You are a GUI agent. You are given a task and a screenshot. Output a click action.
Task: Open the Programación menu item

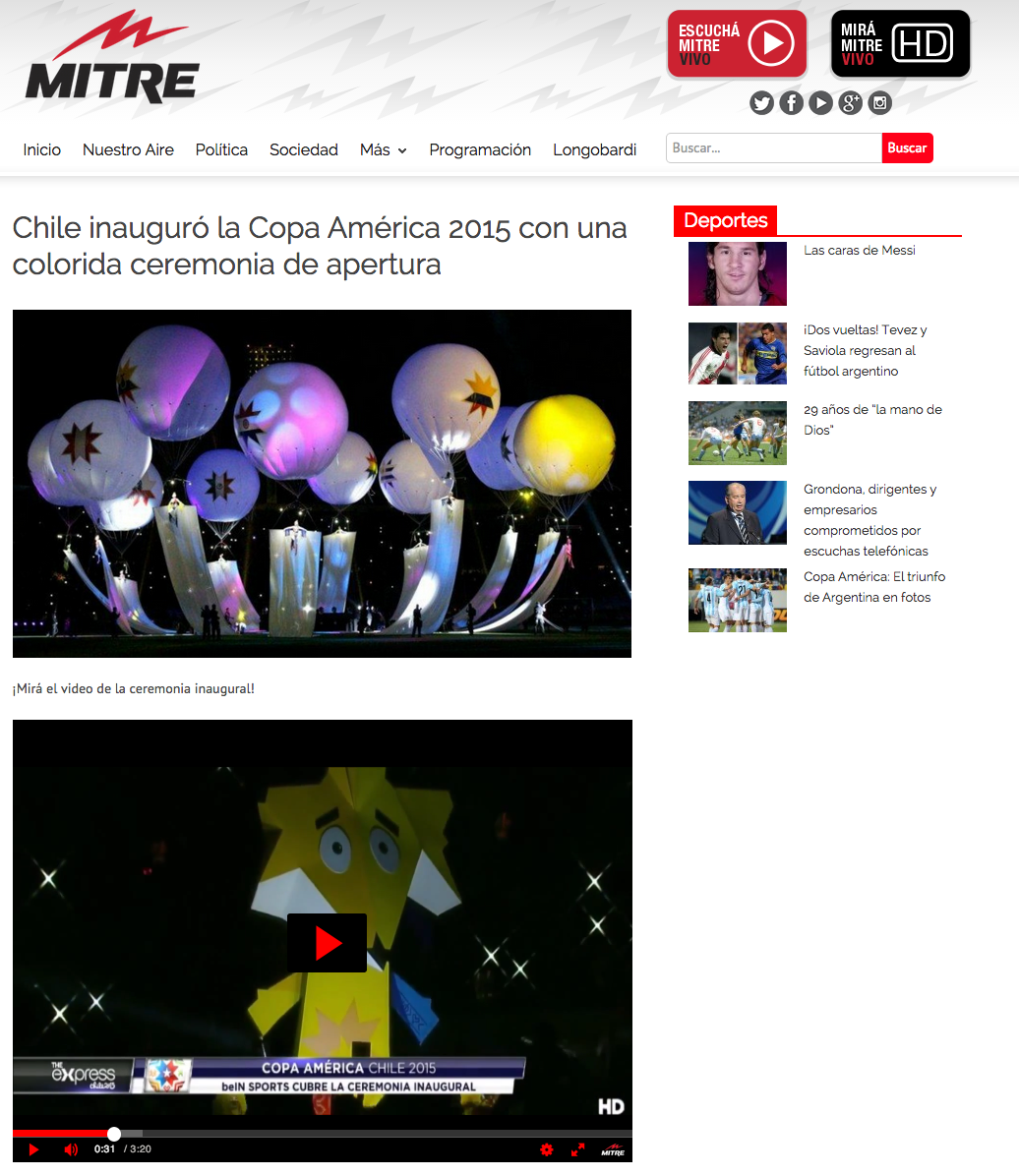click(x=480, y=150)
